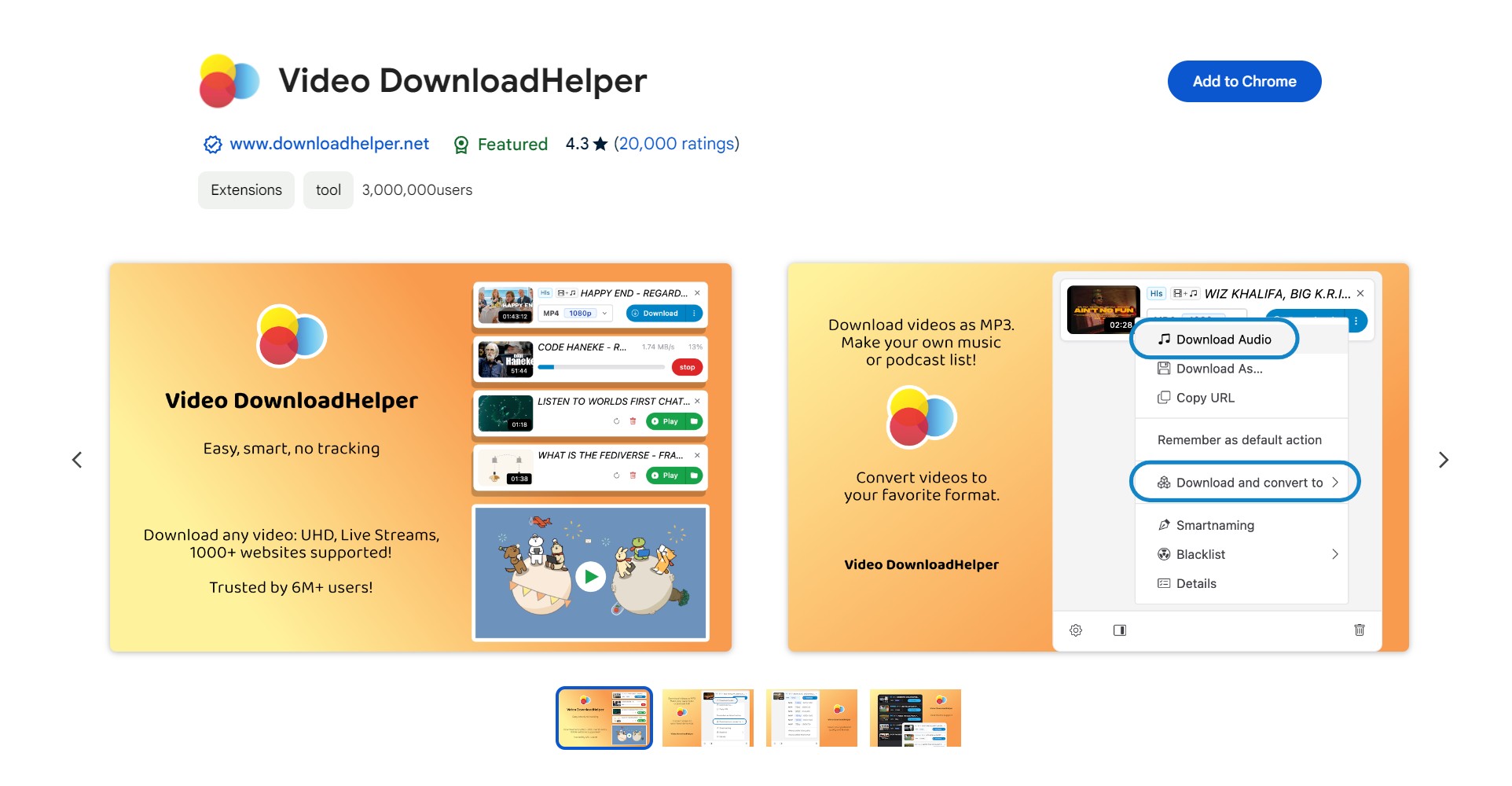Select the first screenshot thumbnail

click(604, 718)
